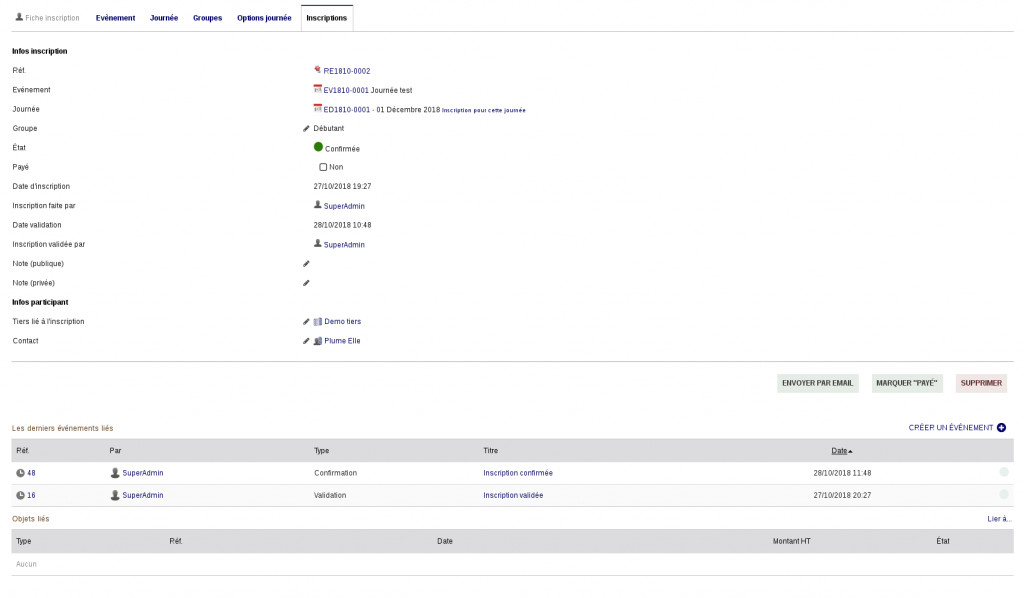Open contact Plume Elle
This screenshot has width=1024, height=598.
[x=342, y=341]
